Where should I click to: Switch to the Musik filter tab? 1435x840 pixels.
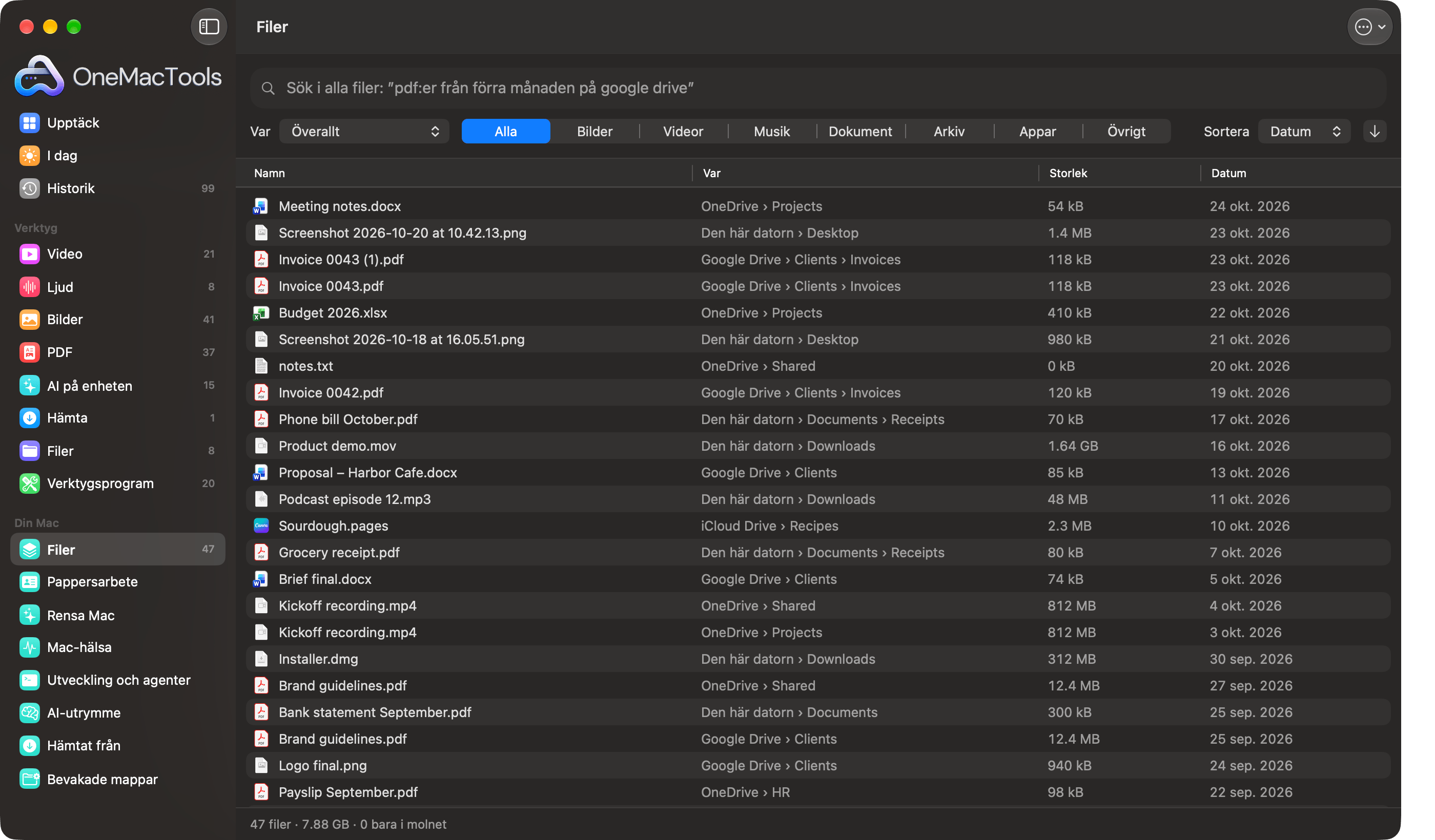[772, 132]
